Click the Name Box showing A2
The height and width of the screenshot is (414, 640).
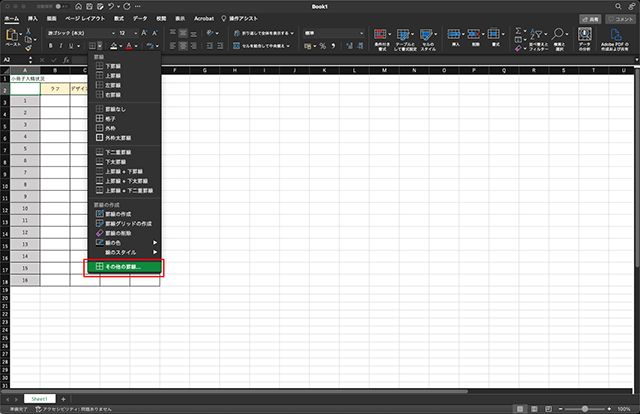15,59
